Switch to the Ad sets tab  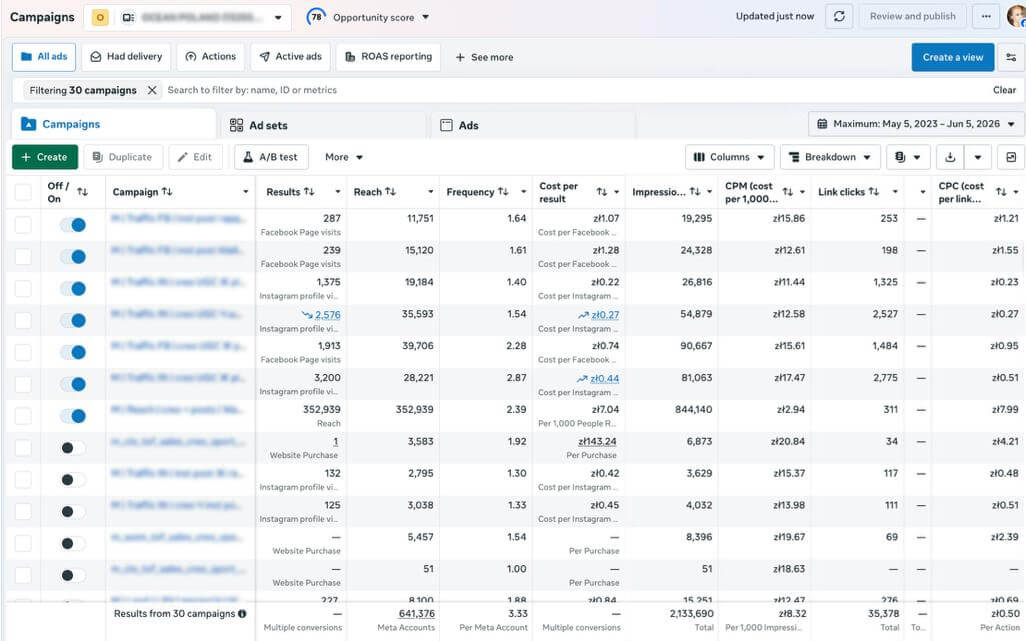pyautogui.click(x=258, y=125)
